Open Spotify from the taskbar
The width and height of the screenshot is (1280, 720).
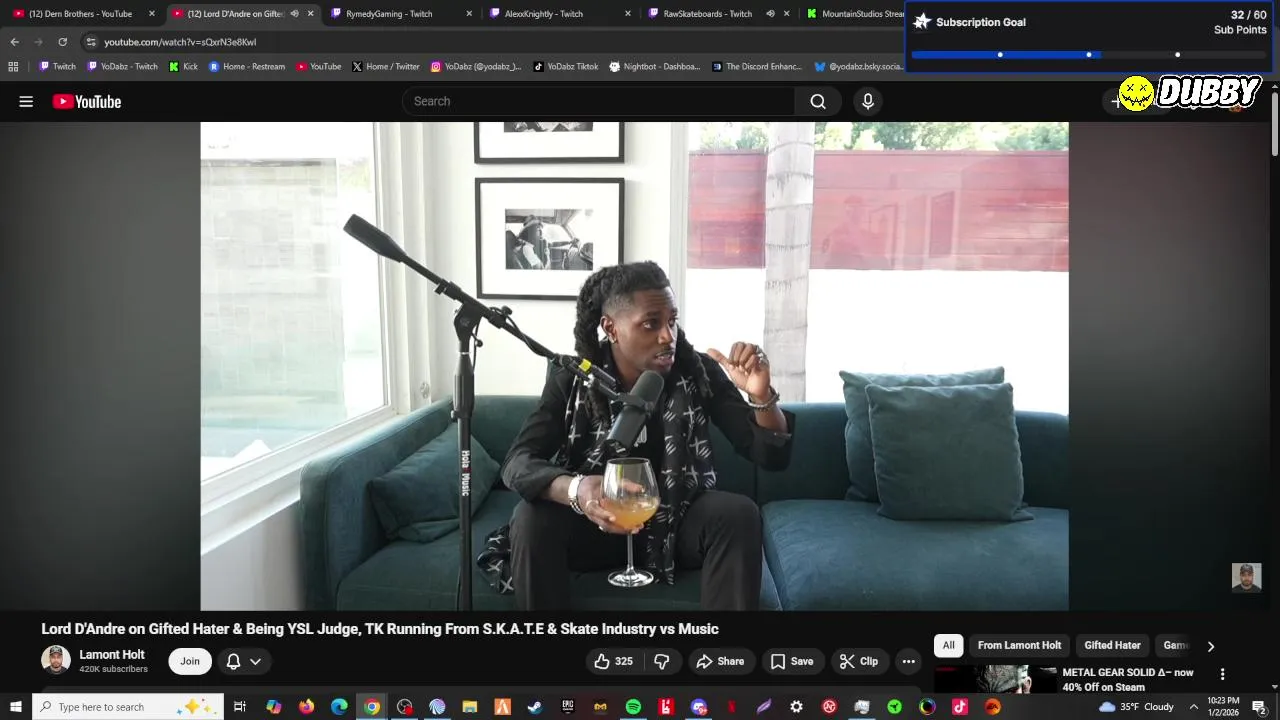click(633, 707)
